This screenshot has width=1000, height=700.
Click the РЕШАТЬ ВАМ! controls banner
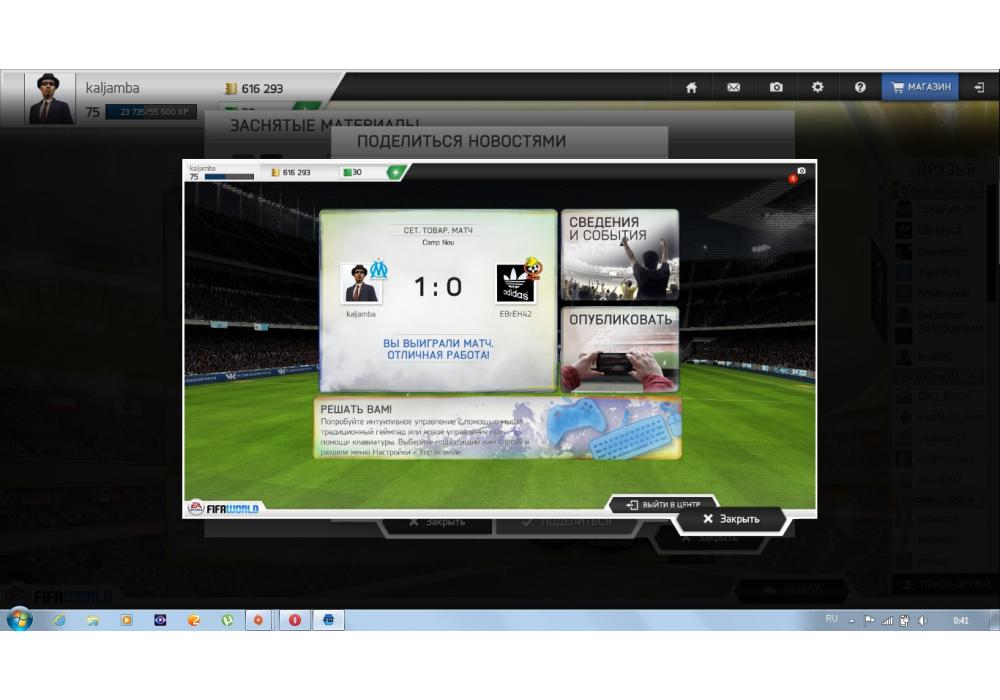[x=497, y=428]
